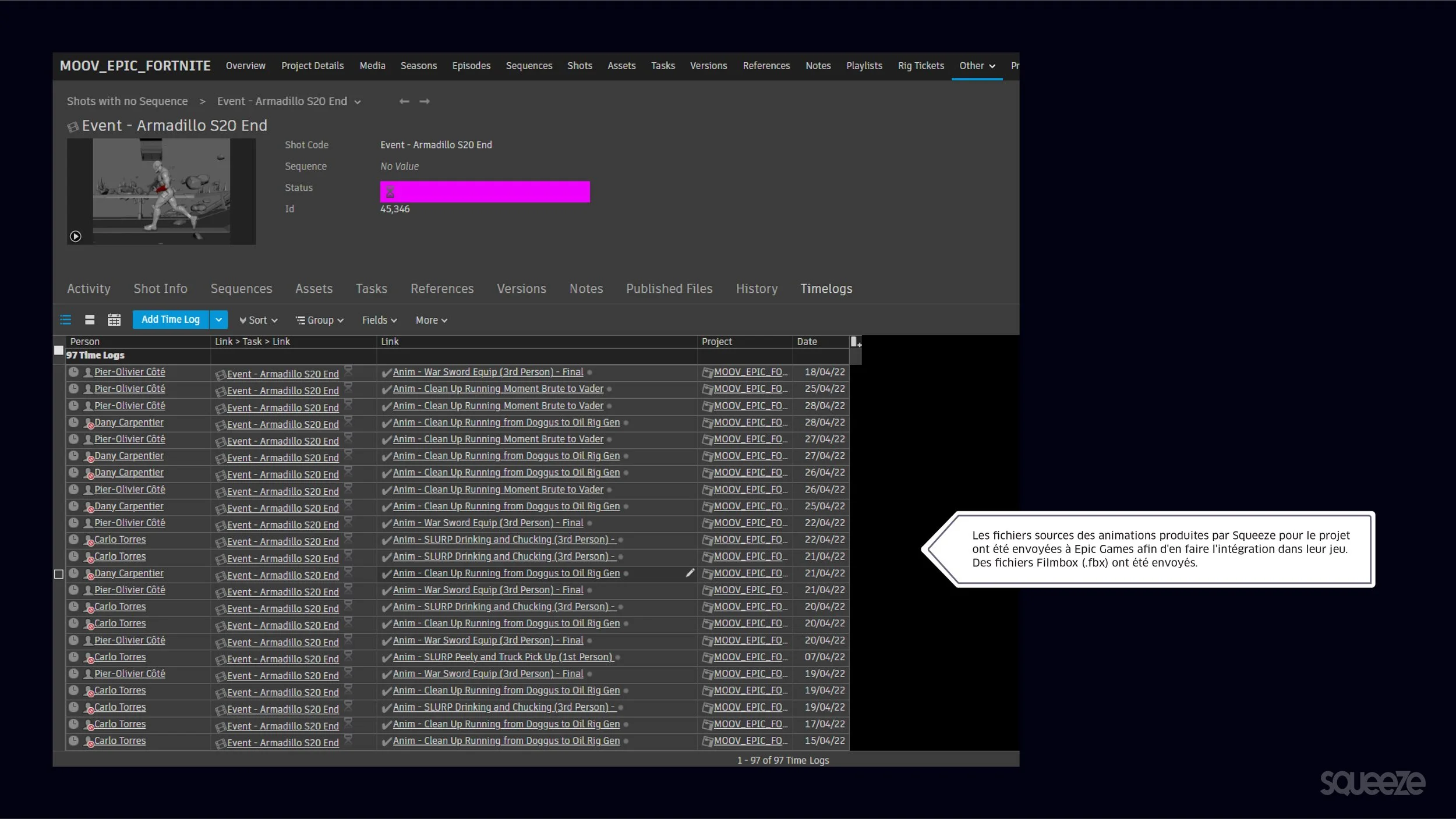Click add column icon beside Date header

[855, 342]
